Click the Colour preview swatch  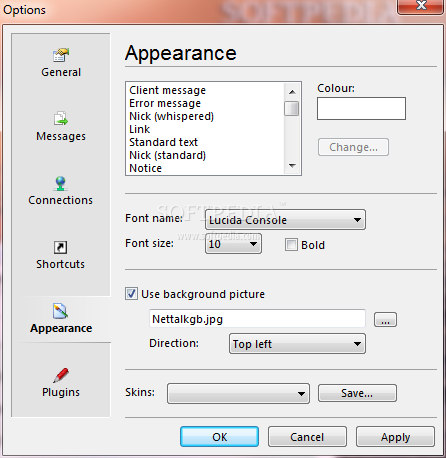(x=361, y=108)
